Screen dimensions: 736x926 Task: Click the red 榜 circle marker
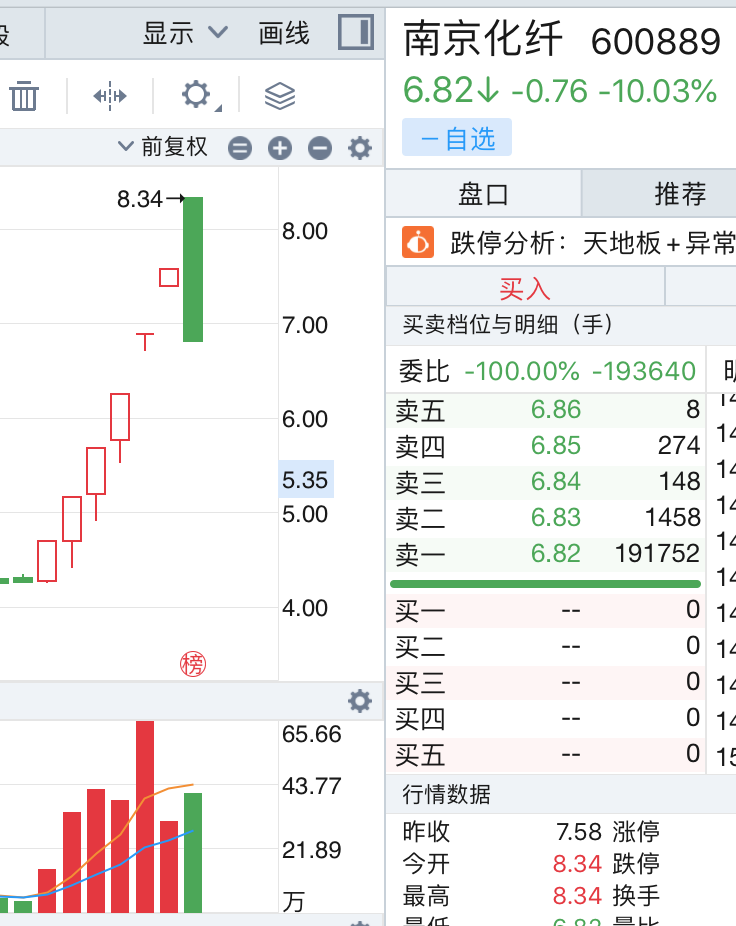click(192, 663)
